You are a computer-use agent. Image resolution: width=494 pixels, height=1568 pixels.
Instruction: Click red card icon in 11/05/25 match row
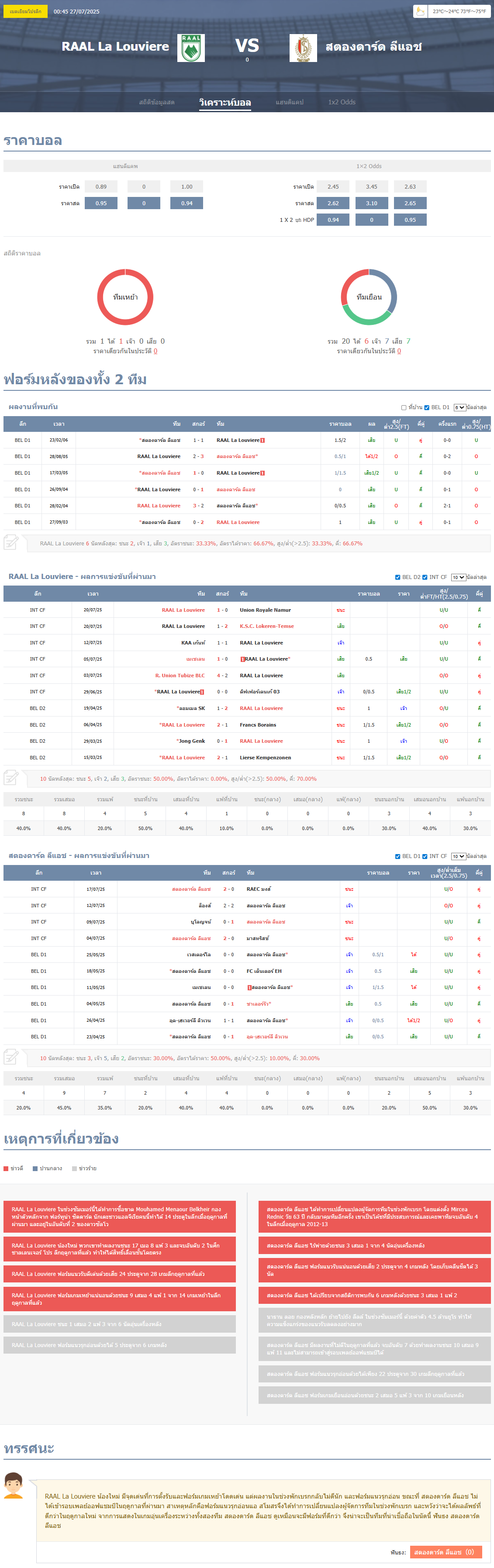pos(249,987)
